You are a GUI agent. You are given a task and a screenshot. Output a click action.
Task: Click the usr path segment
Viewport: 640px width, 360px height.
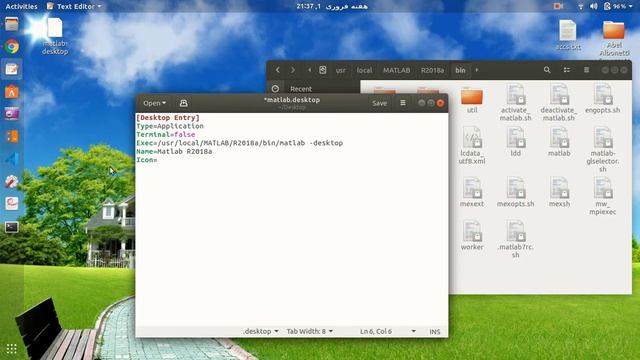pos(340,70)
